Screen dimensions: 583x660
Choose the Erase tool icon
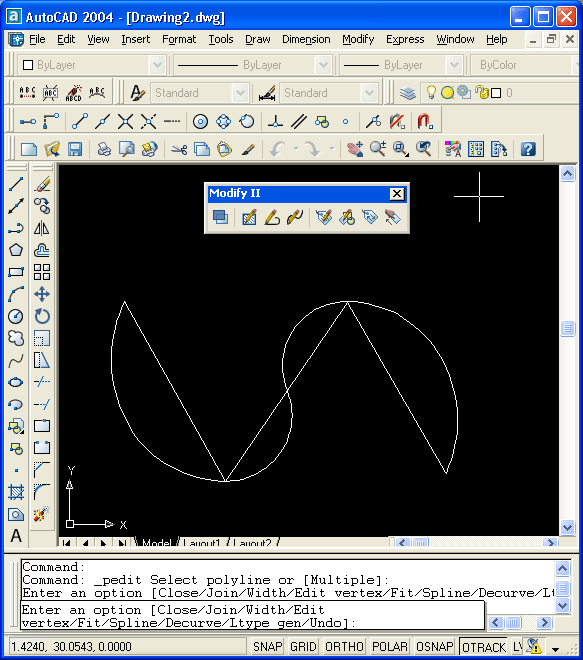42,184
